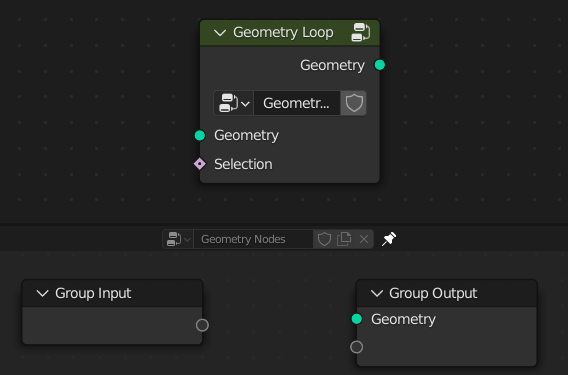Click empty output socket of Group Input
The image size is (568, 375).
point(202,325)
